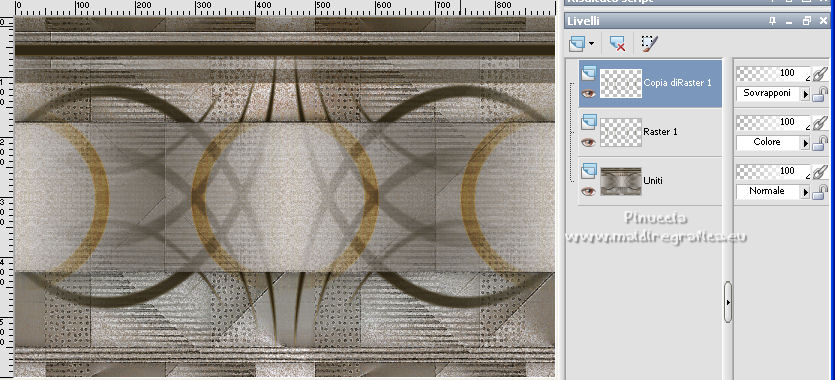
Task: Select the Uniti layer
Action: click(650, 181)
